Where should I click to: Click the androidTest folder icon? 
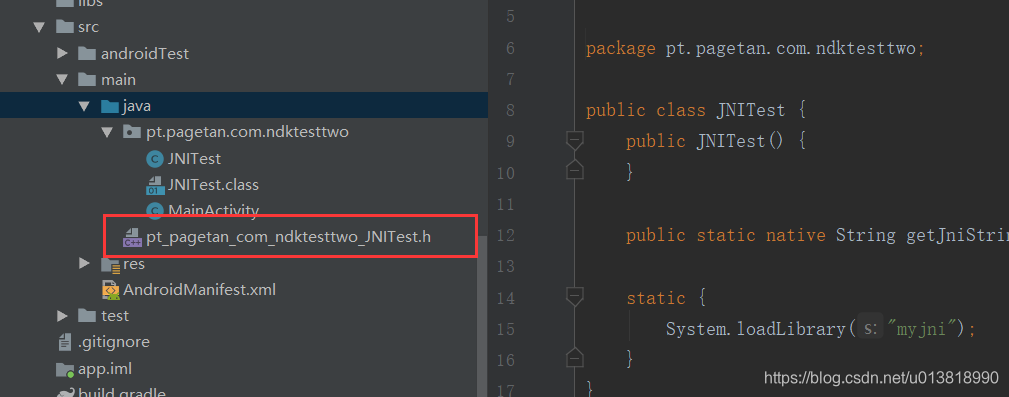(x=87, y=53)
